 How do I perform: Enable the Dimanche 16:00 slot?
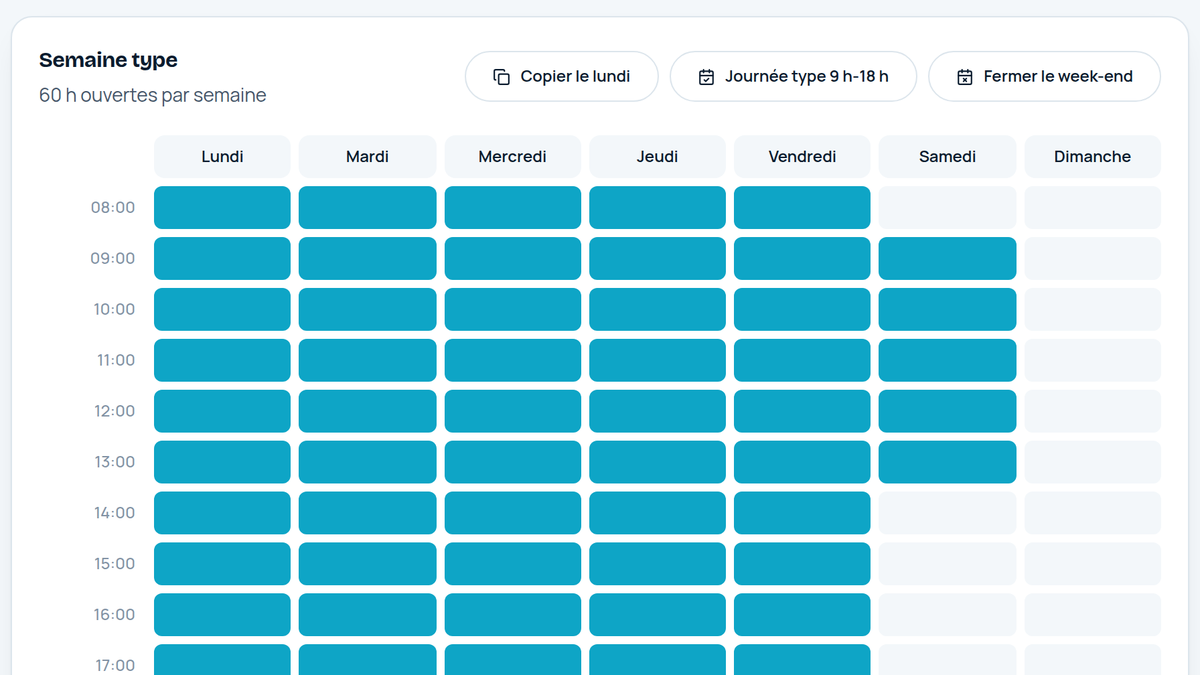(x=1092, y=615)
